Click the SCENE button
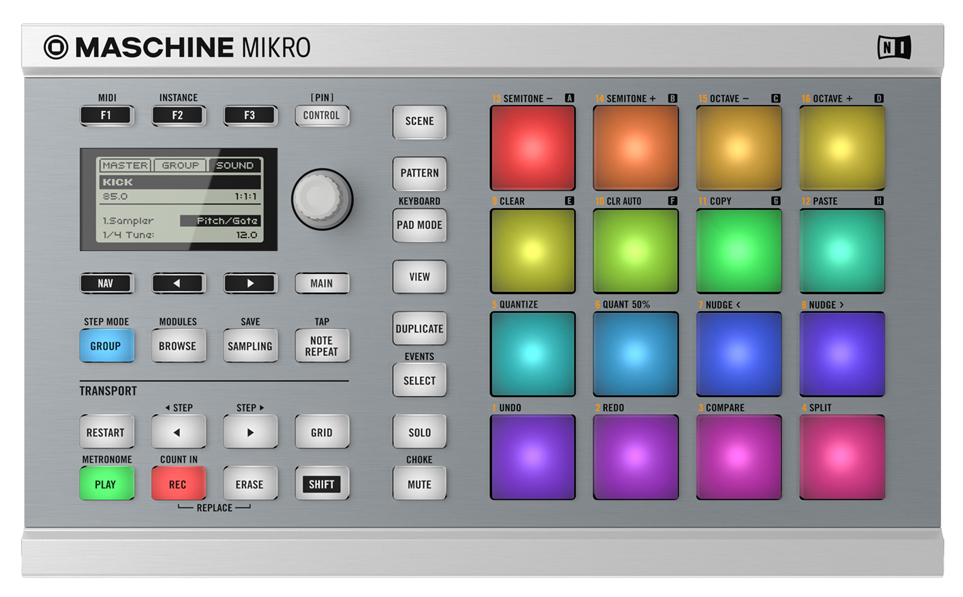963x597 pixels. [x=419, y=121]
